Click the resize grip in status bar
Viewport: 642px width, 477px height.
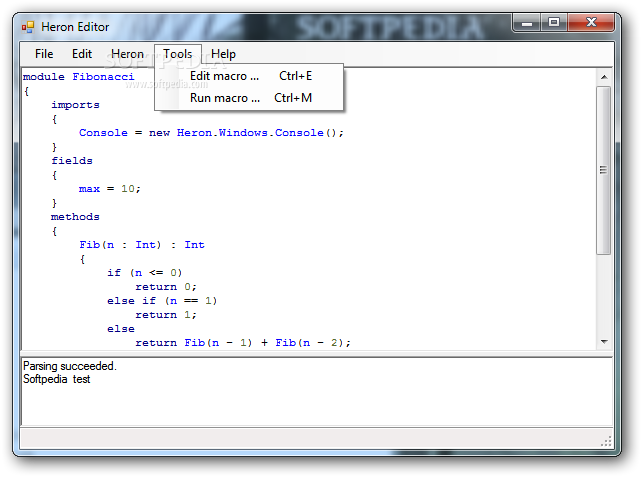(x=606, y=441)
